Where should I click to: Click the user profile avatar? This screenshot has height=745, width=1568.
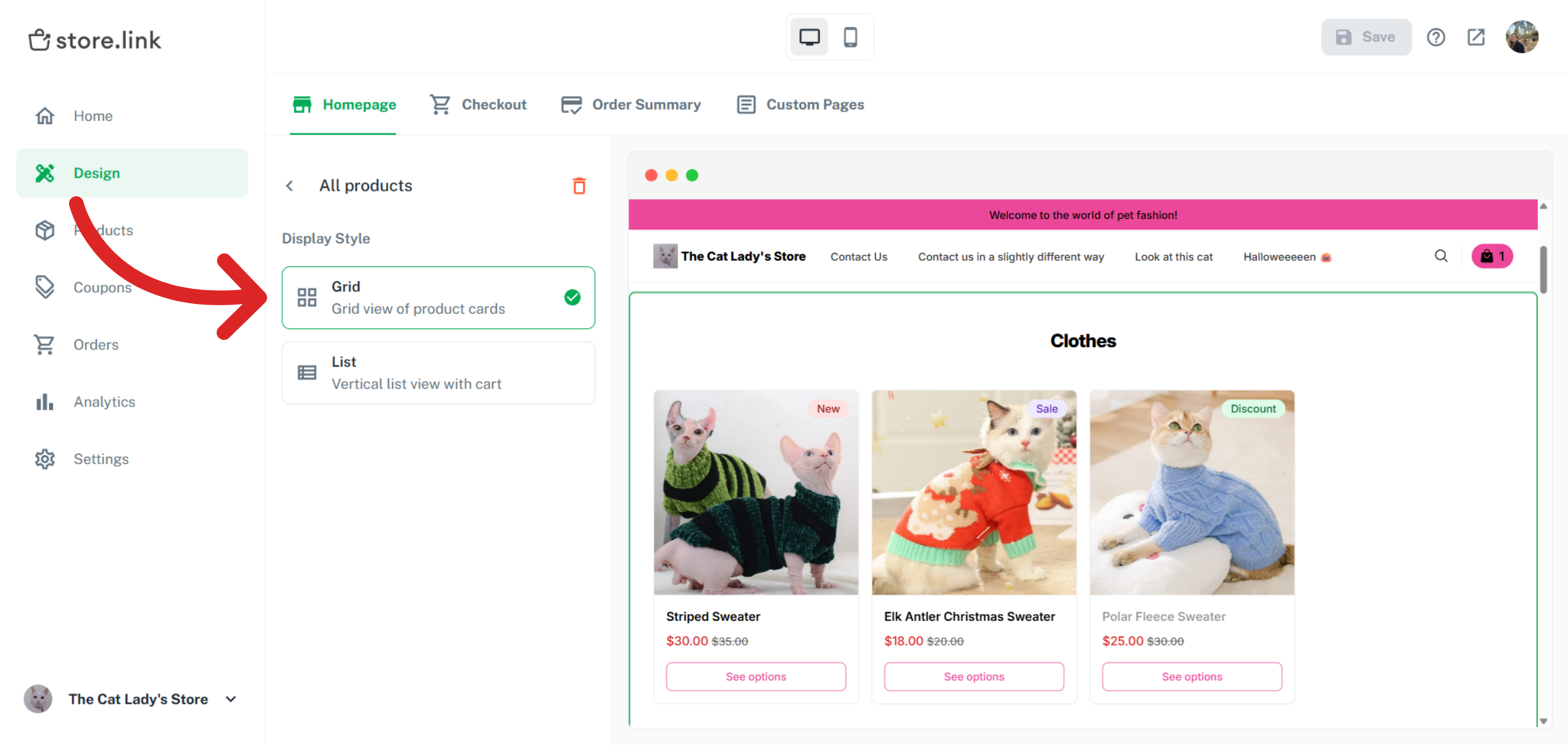point(1522,37)
